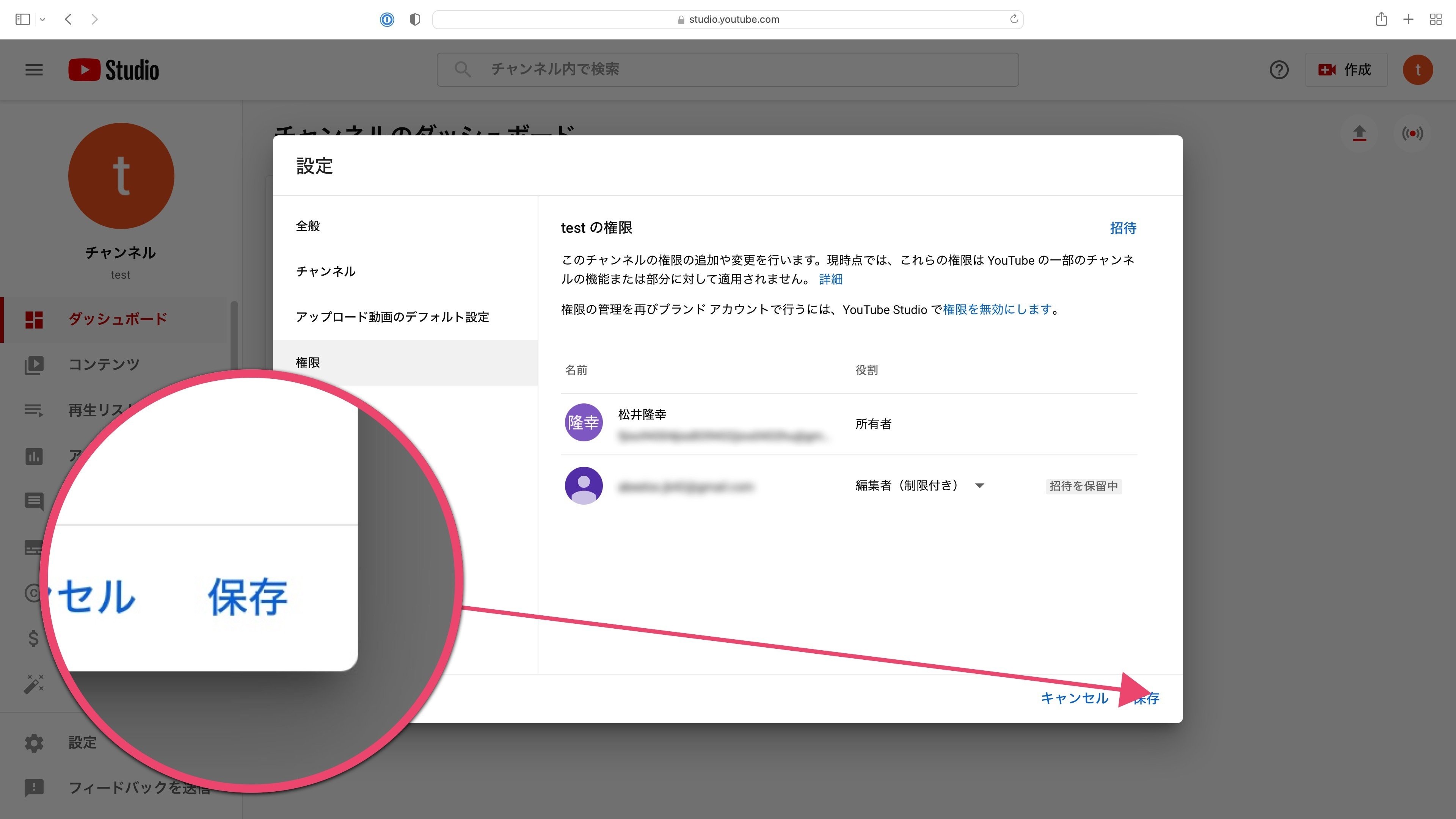
Task: Click the 役割 column header
Action: click(866, 370)
